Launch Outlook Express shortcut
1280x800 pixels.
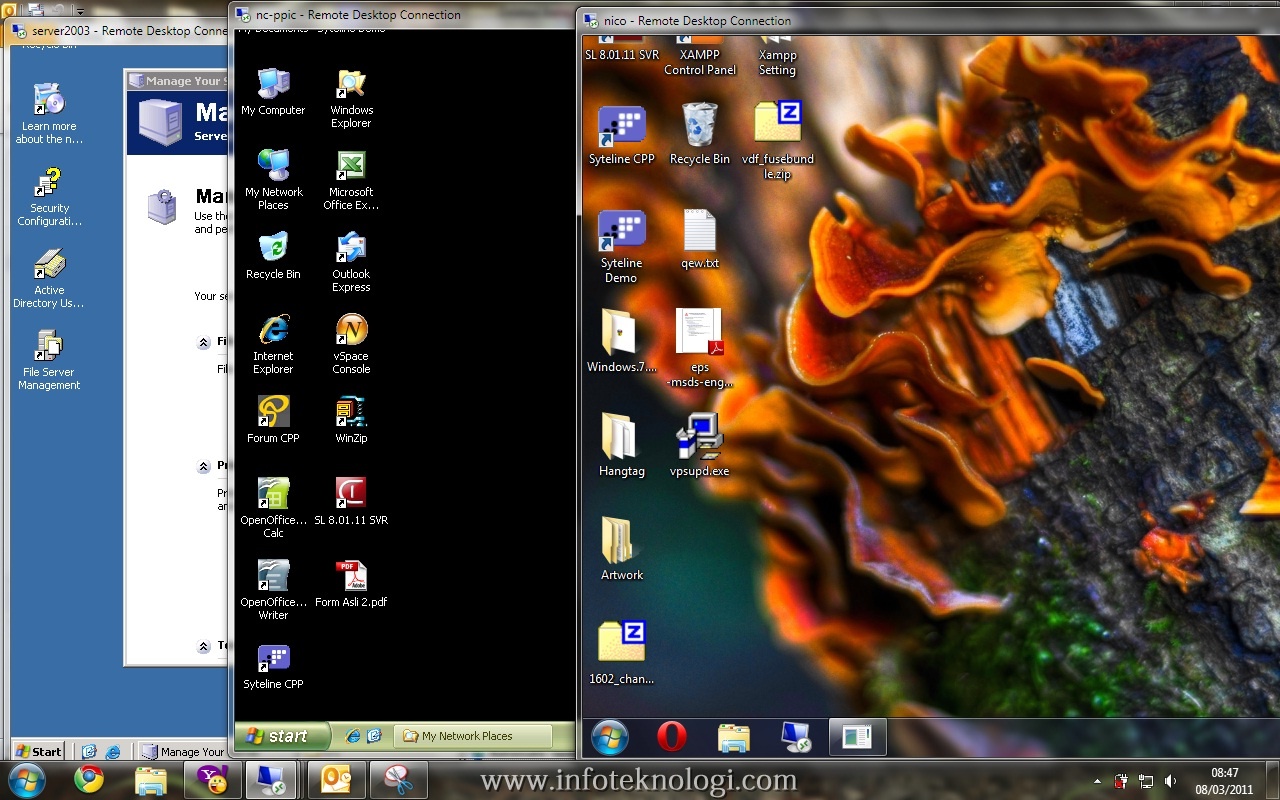click(x=351, y=262)
